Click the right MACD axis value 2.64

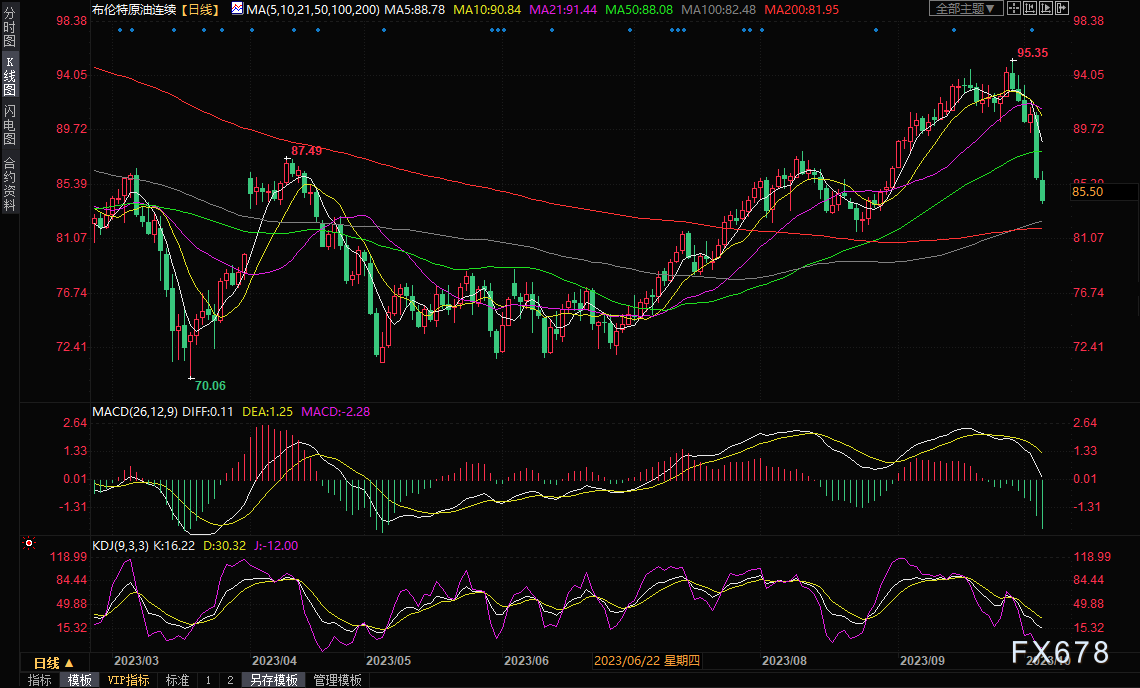point(1085,423)
